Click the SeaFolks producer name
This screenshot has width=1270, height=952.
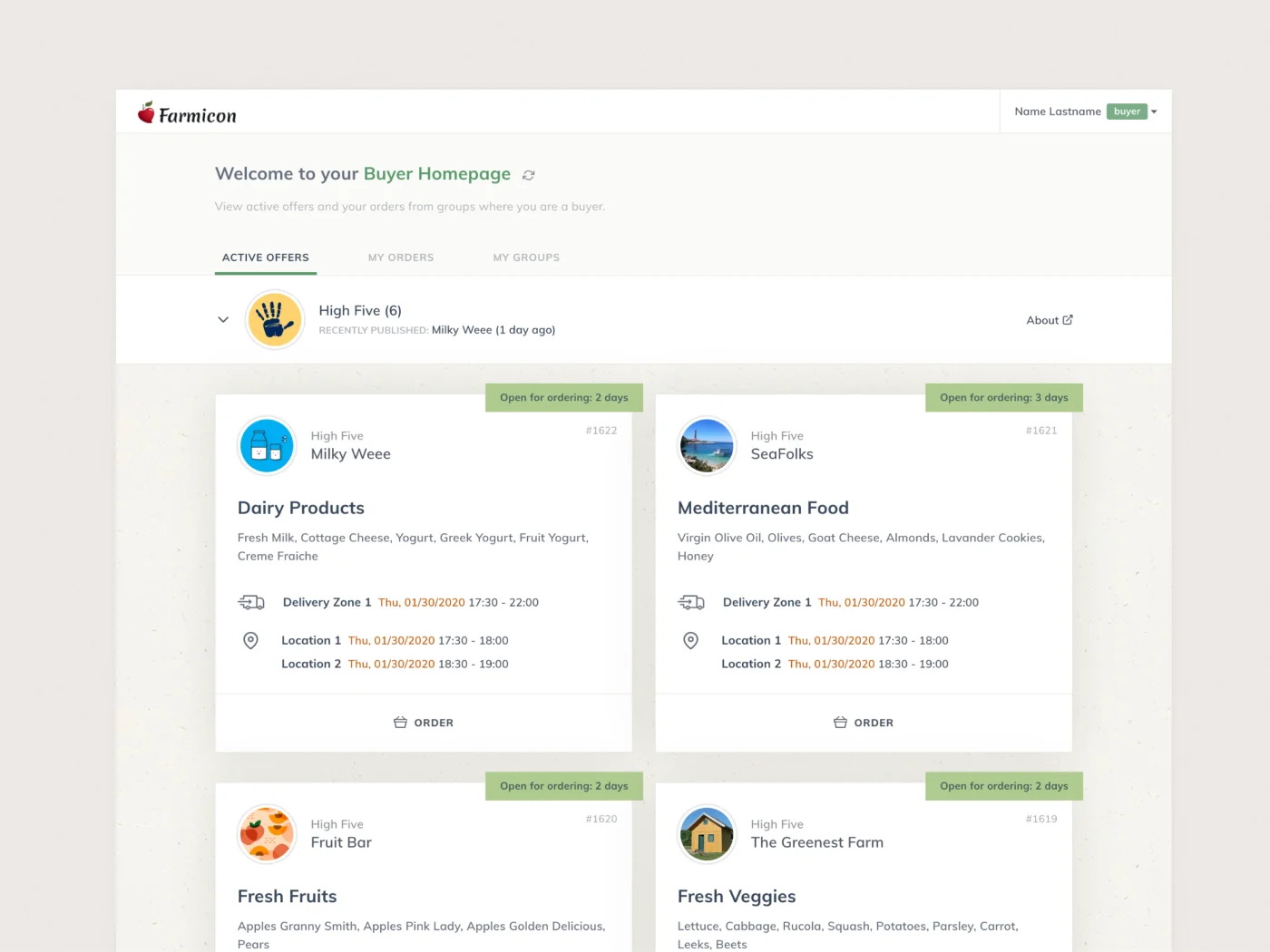(782, 454)
